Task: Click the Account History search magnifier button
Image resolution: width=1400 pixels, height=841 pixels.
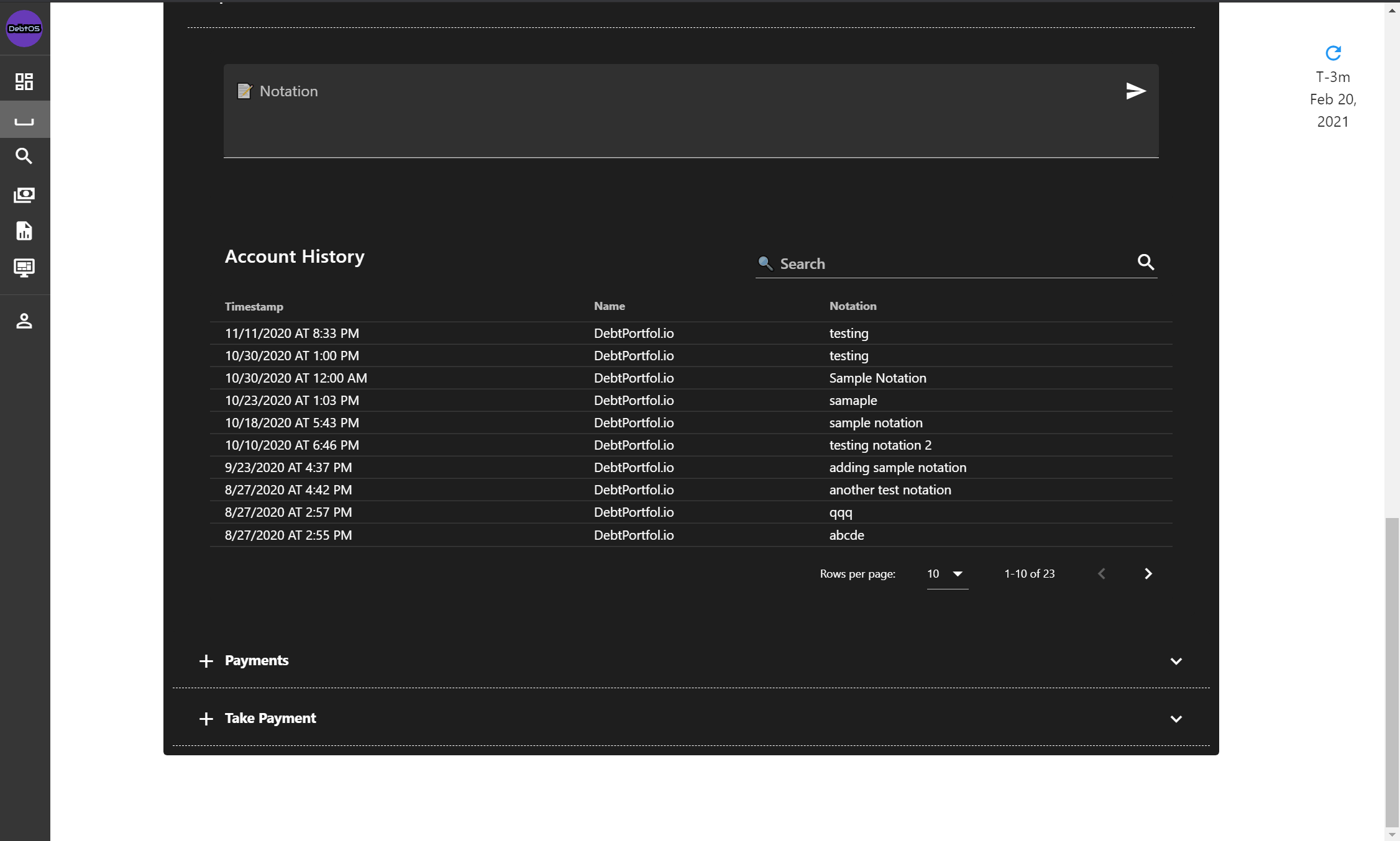Action: click(1146, 262)
